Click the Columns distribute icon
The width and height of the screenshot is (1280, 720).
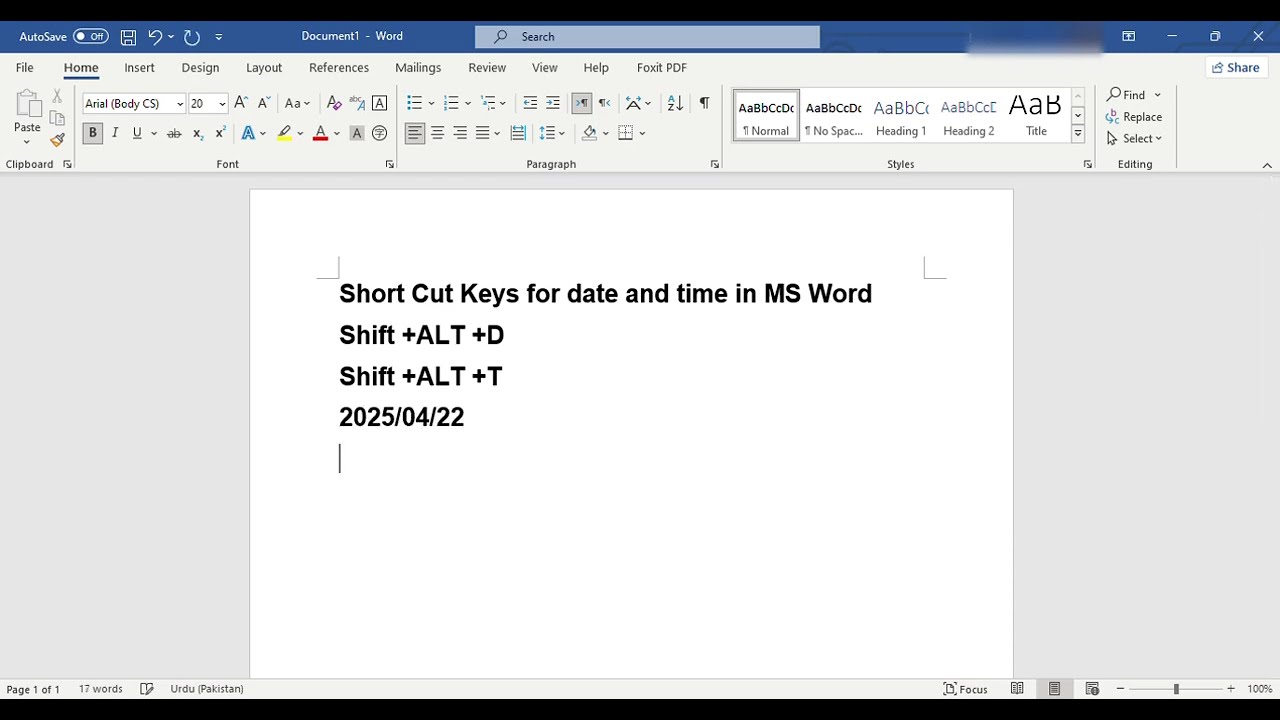pos(518,133)
